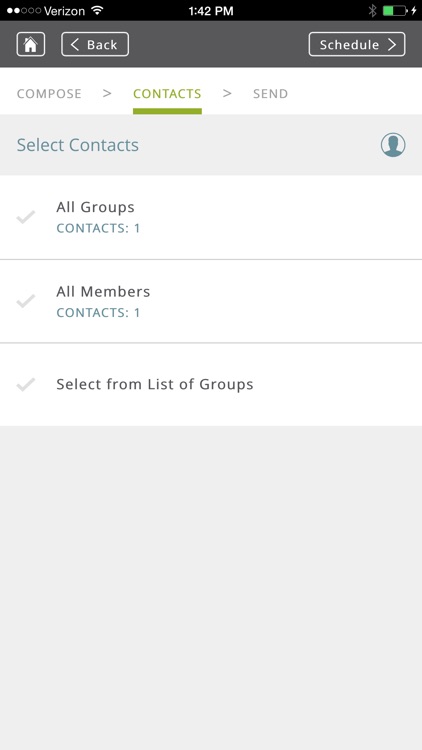Tap the battery indicator icon
The image size is (422, 750).
tap(395, 11)
